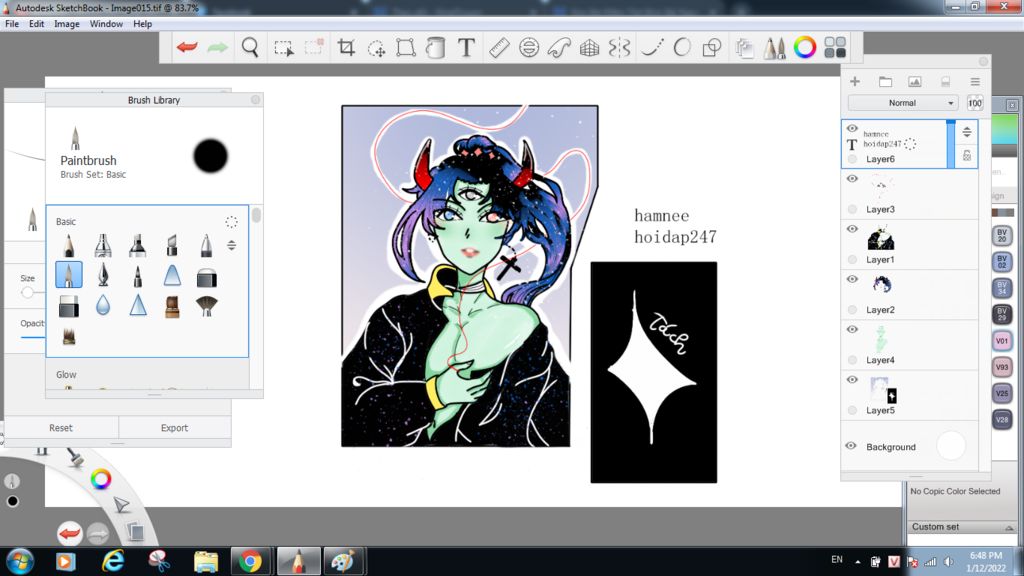Viewport: 1024px width, 576px height.
Task: Click the layer opacity value 100
Action: (974, 103)
